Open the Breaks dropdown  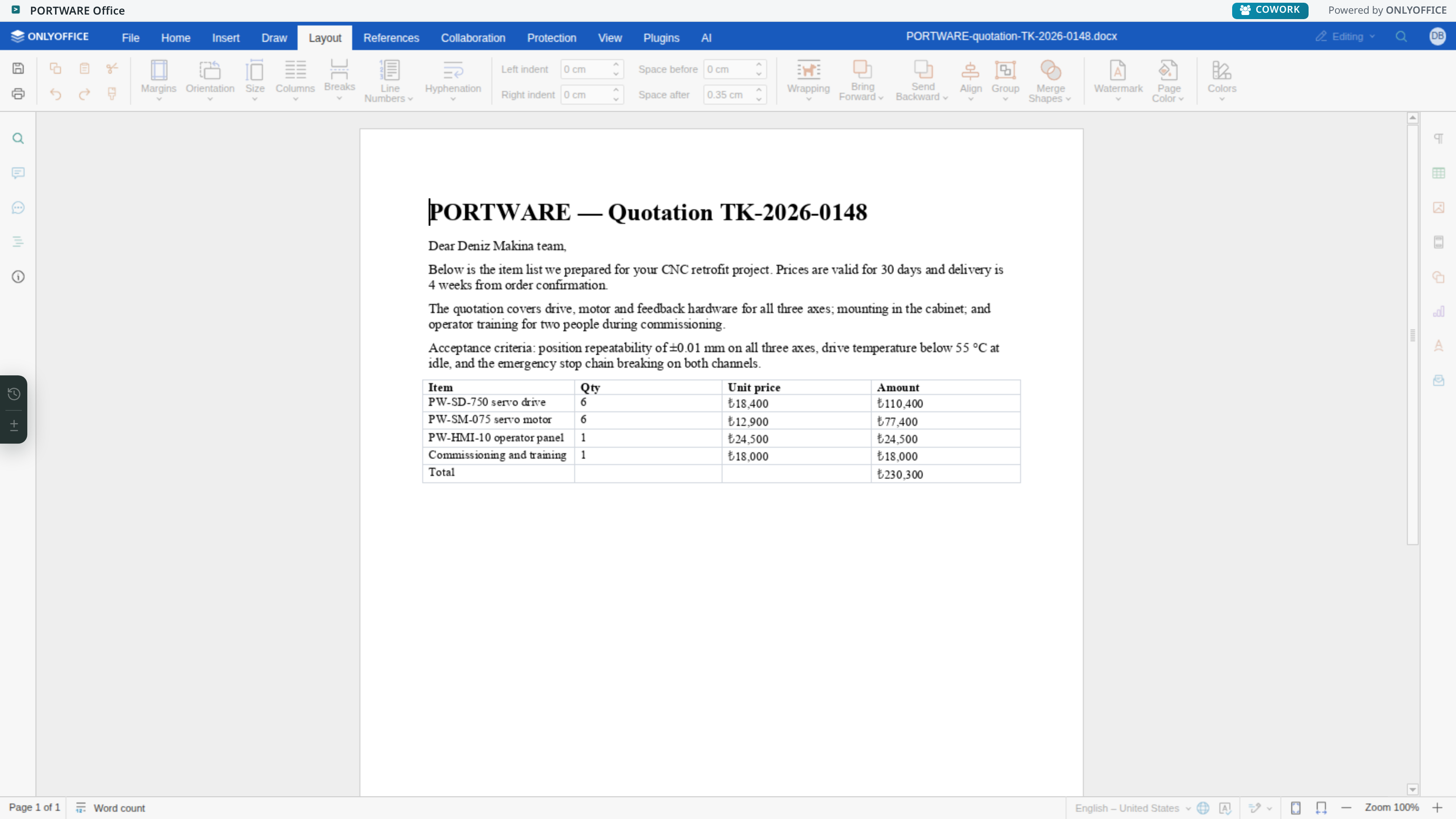[339, 80]
